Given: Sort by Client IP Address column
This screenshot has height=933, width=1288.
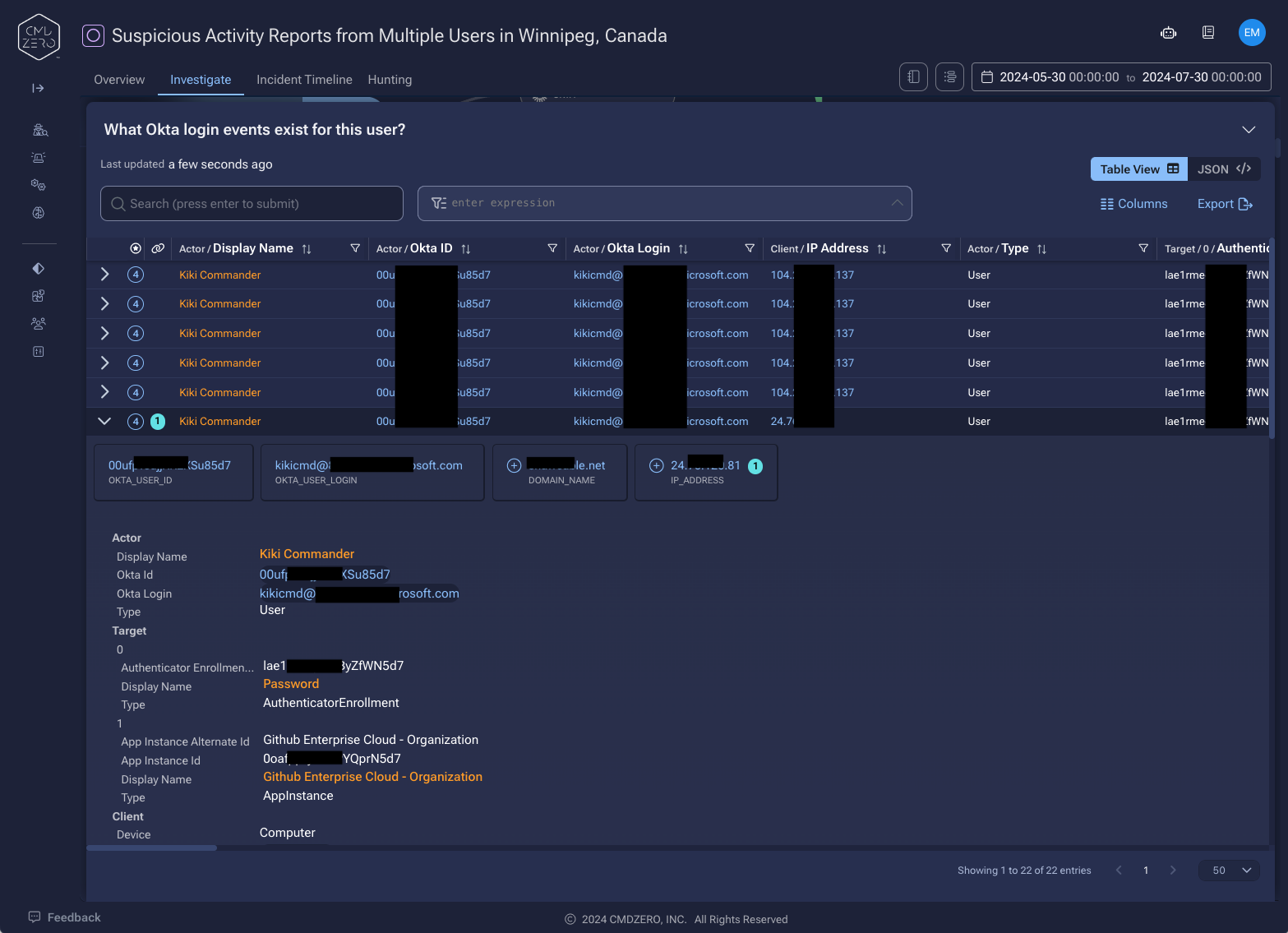Looking at the screenshot, I should [881, 249].
